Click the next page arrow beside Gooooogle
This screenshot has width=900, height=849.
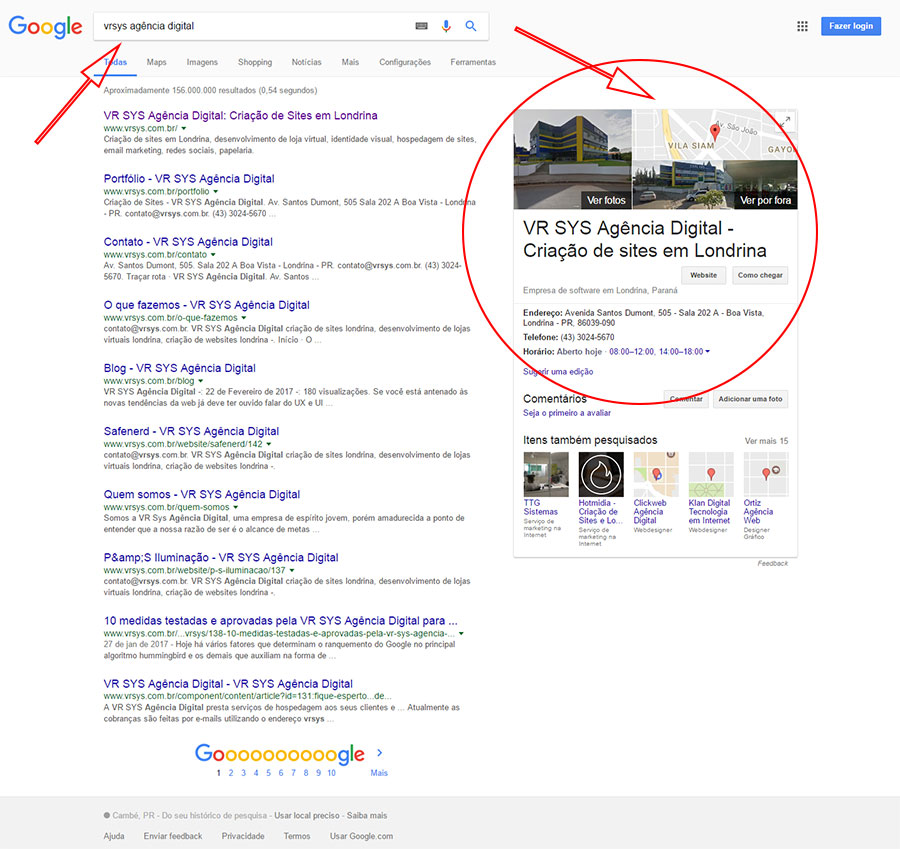click(x=379, y=752)
